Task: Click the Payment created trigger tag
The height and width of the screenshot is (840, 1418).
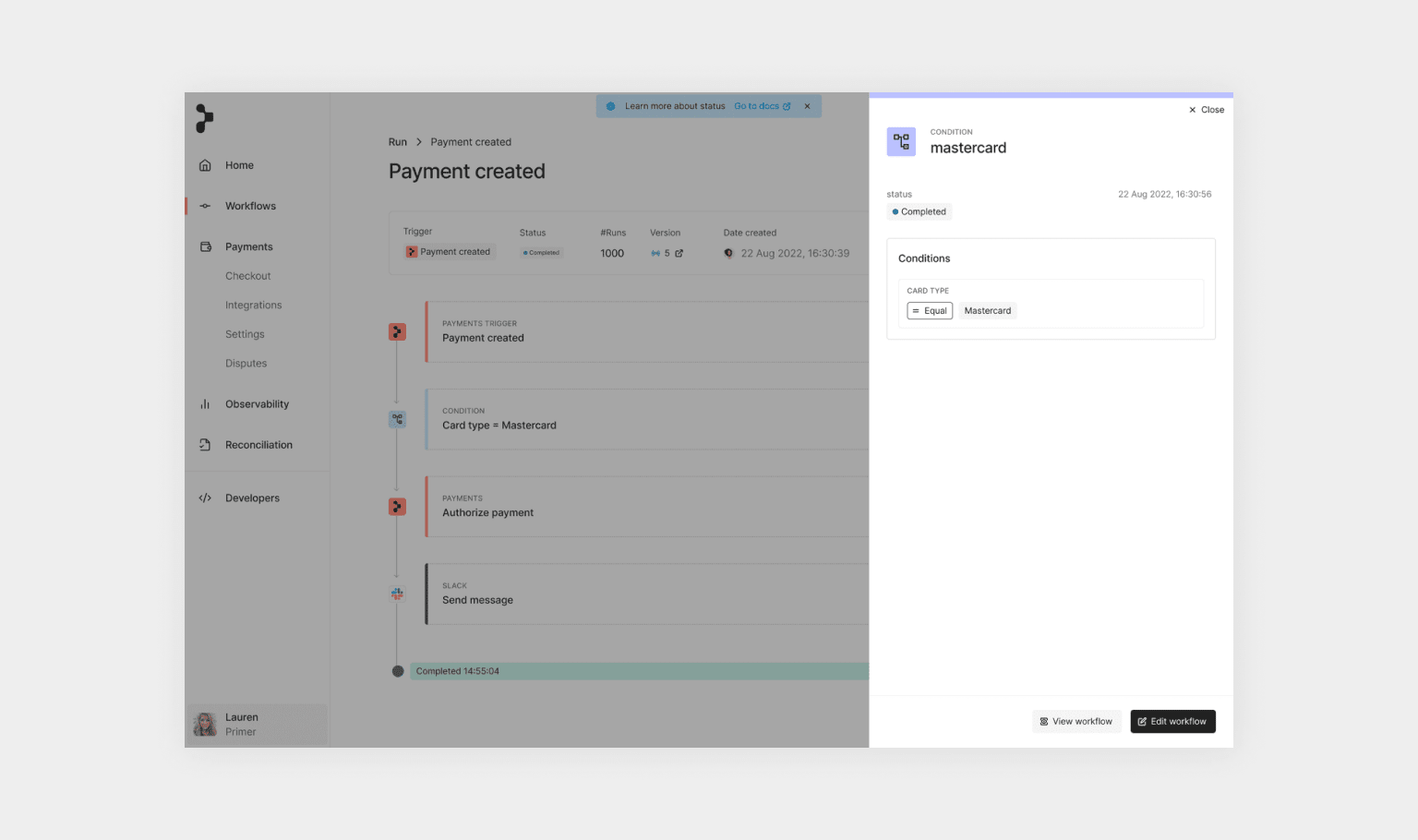Action: point(449,252)
